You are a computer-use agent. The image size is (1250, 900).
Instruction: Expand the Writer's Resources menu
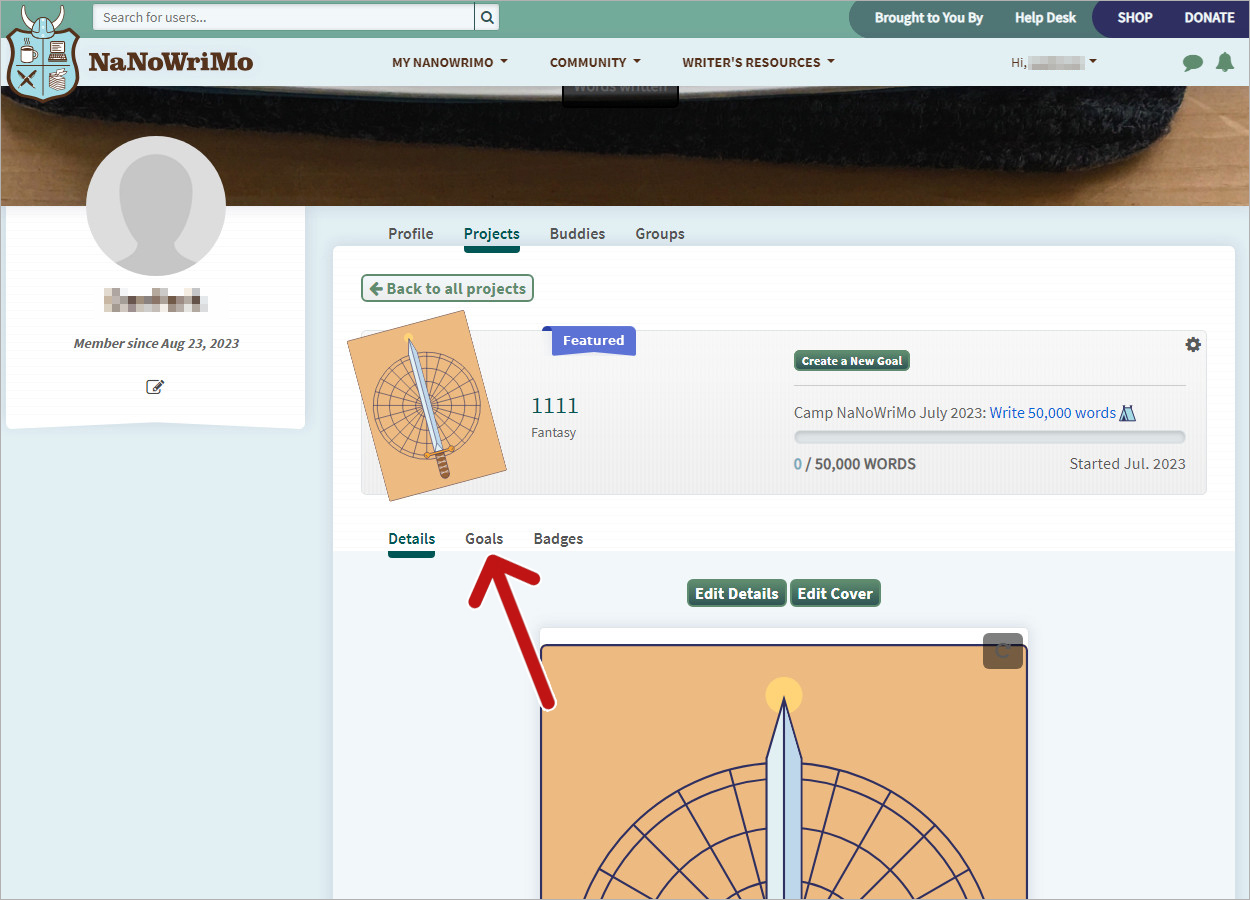tap(758, 62)
